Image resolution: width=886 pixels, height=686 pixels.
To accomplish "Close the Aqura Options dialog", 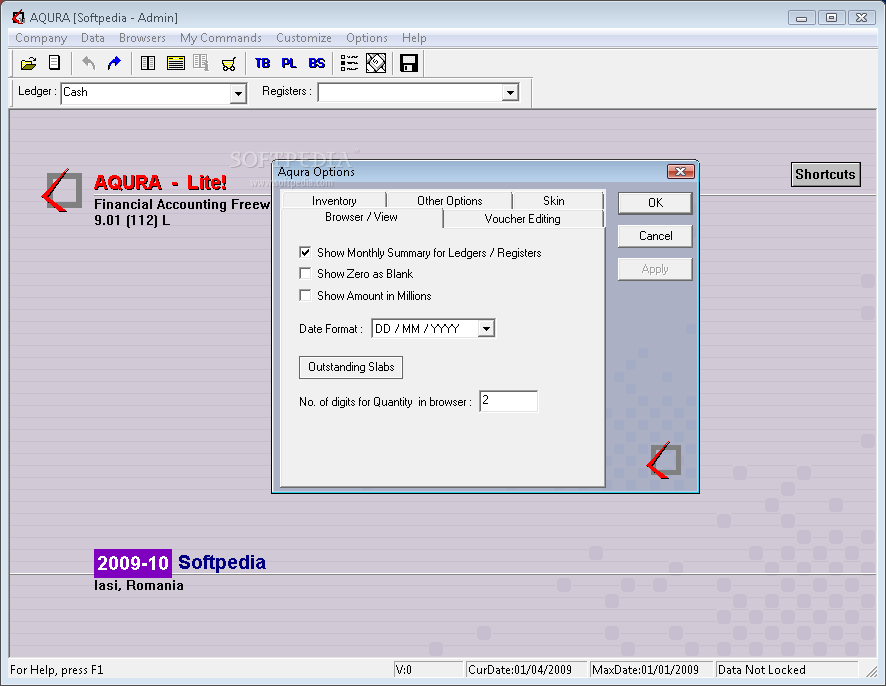I will click(680, 171).
